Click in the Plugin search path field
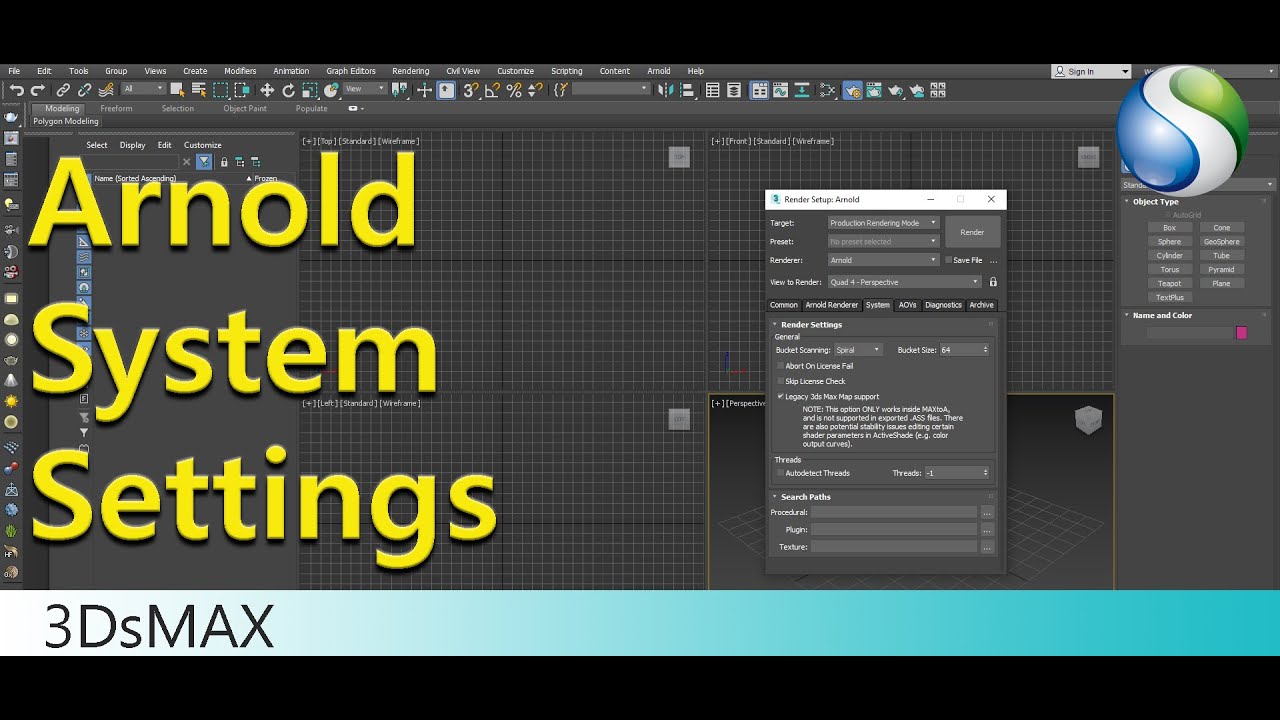This screenshot has height=720, width=1280. tap(894, 530)
